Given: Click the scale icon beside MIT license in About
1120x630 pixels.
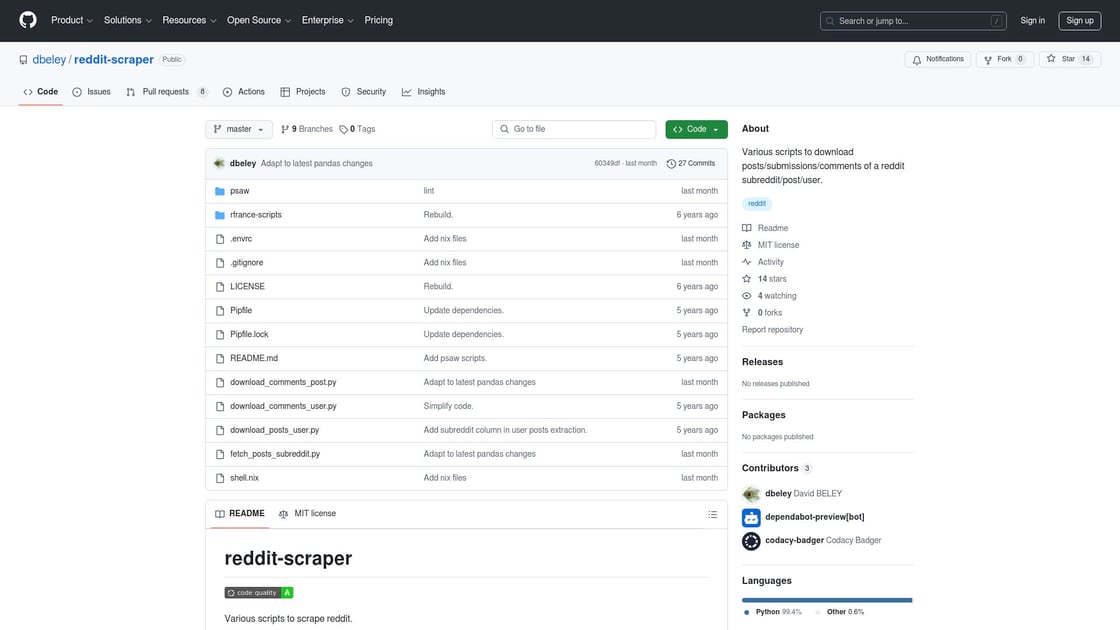Looking at the screenshot, I should pos(746,245).
